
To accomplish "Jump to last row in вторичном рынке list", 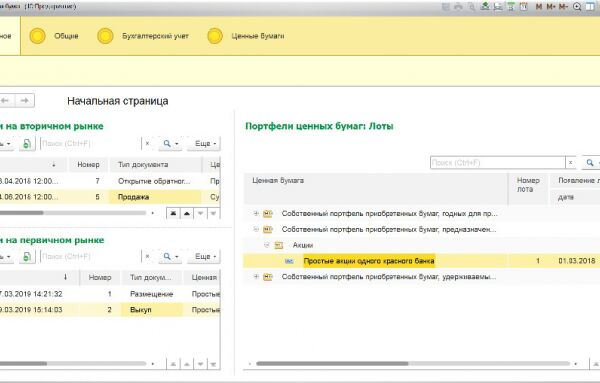I will point(214,213).
